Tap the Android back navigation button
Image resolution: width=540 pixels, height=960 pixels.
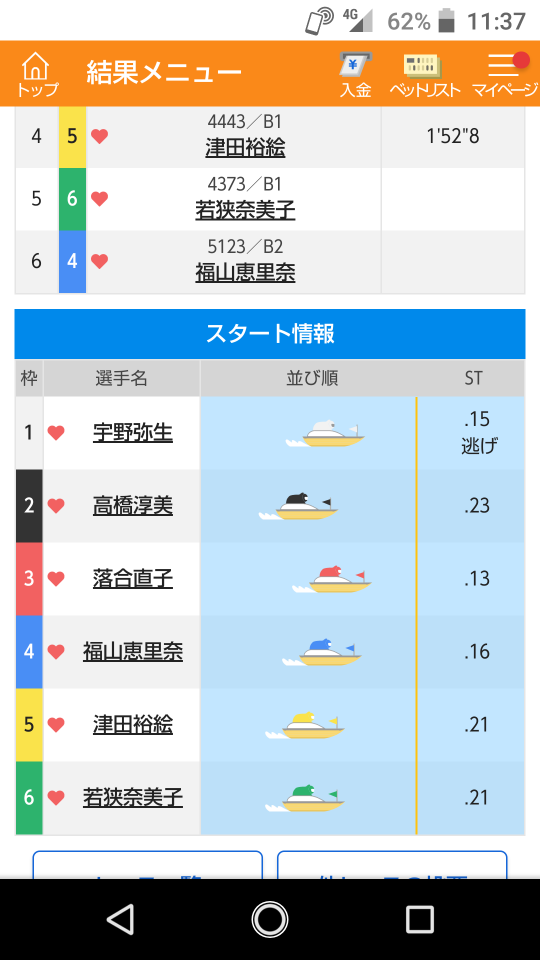(120, 919)
